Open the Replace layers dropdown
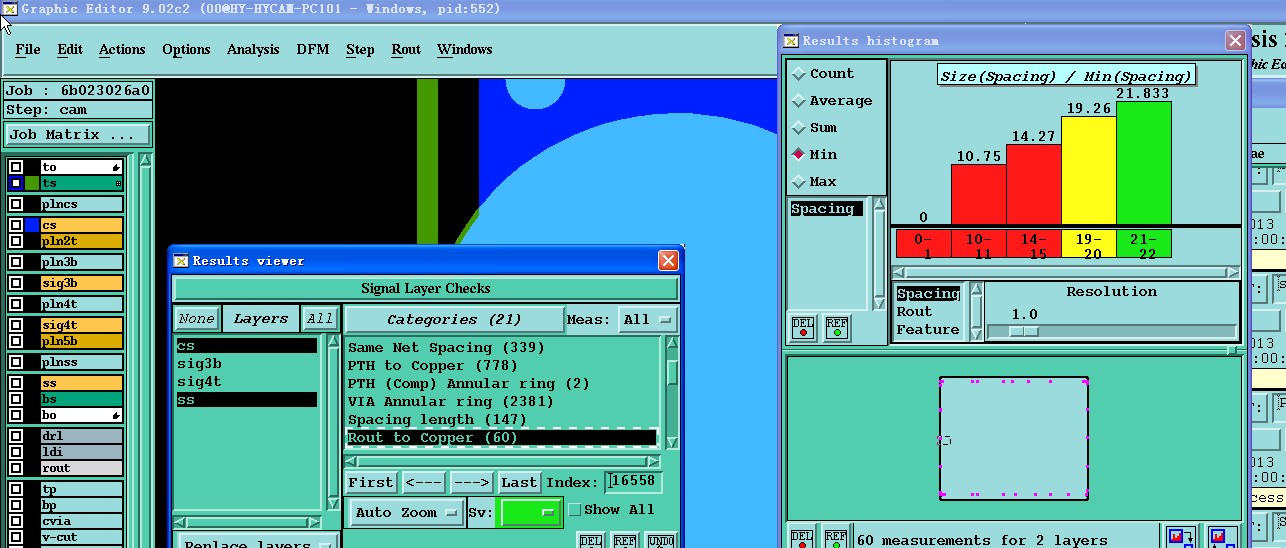Screen dimensions: 1286x548 (258, 541)
